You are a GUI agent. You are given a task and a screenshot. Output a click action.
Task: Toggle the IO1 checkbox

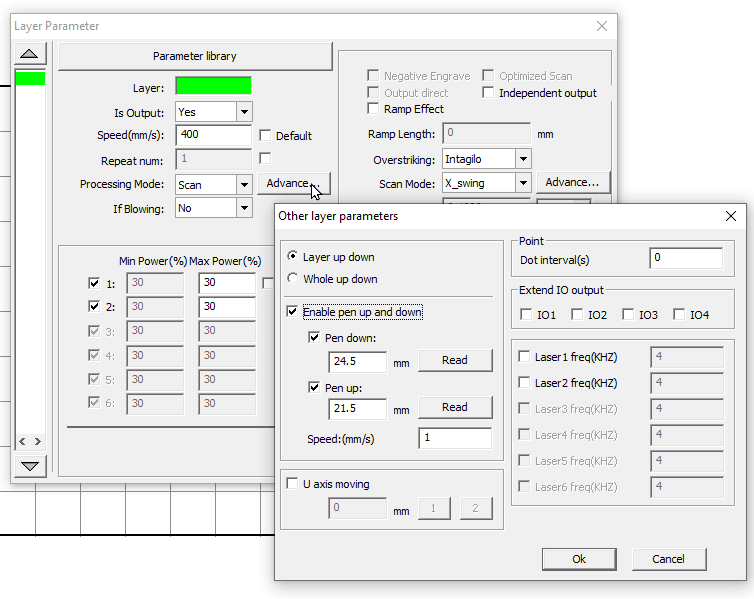tap(526, 314)
